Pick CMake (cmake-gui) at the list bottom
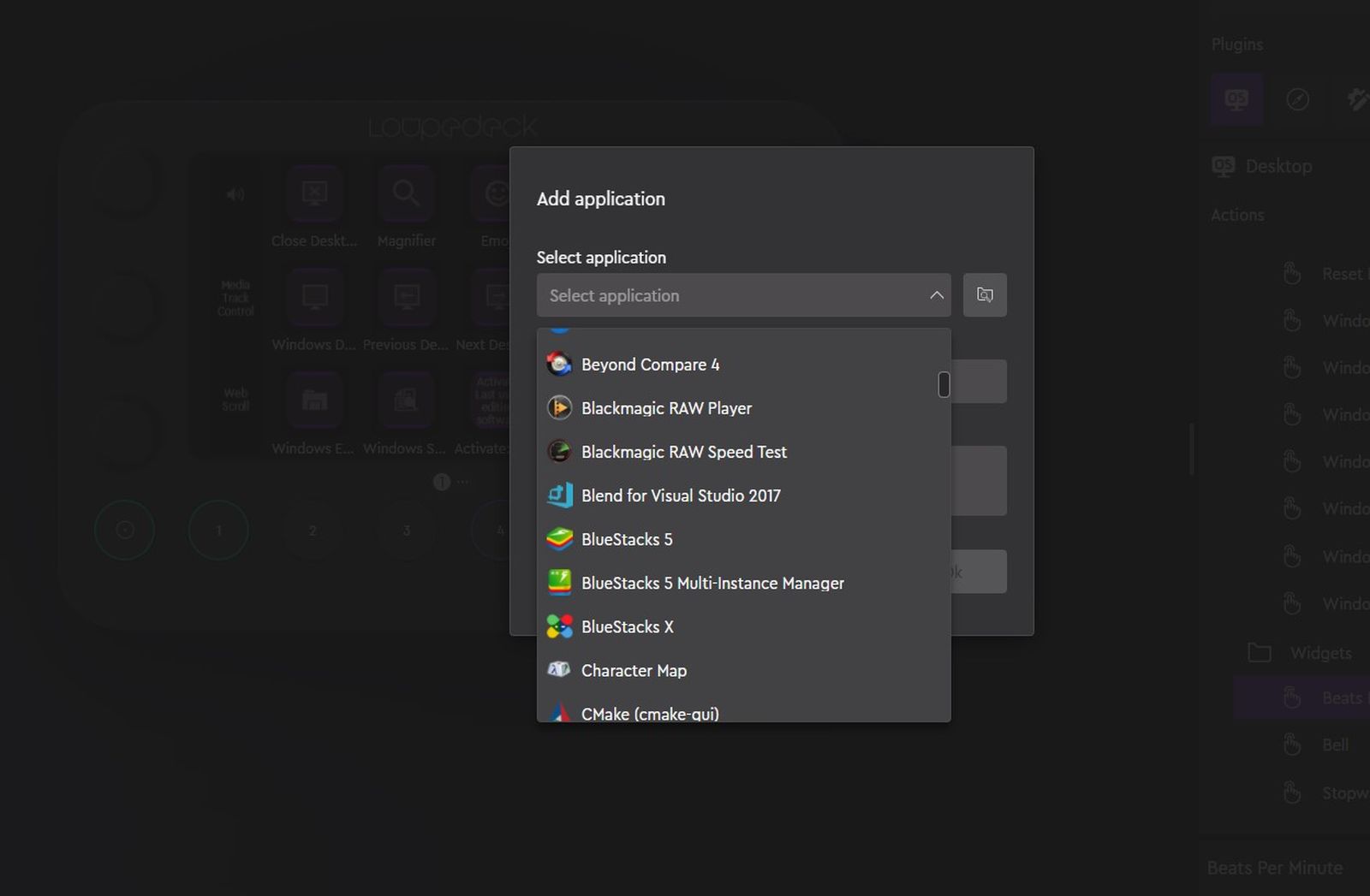The image size is (1370, 896). point(743,712)
